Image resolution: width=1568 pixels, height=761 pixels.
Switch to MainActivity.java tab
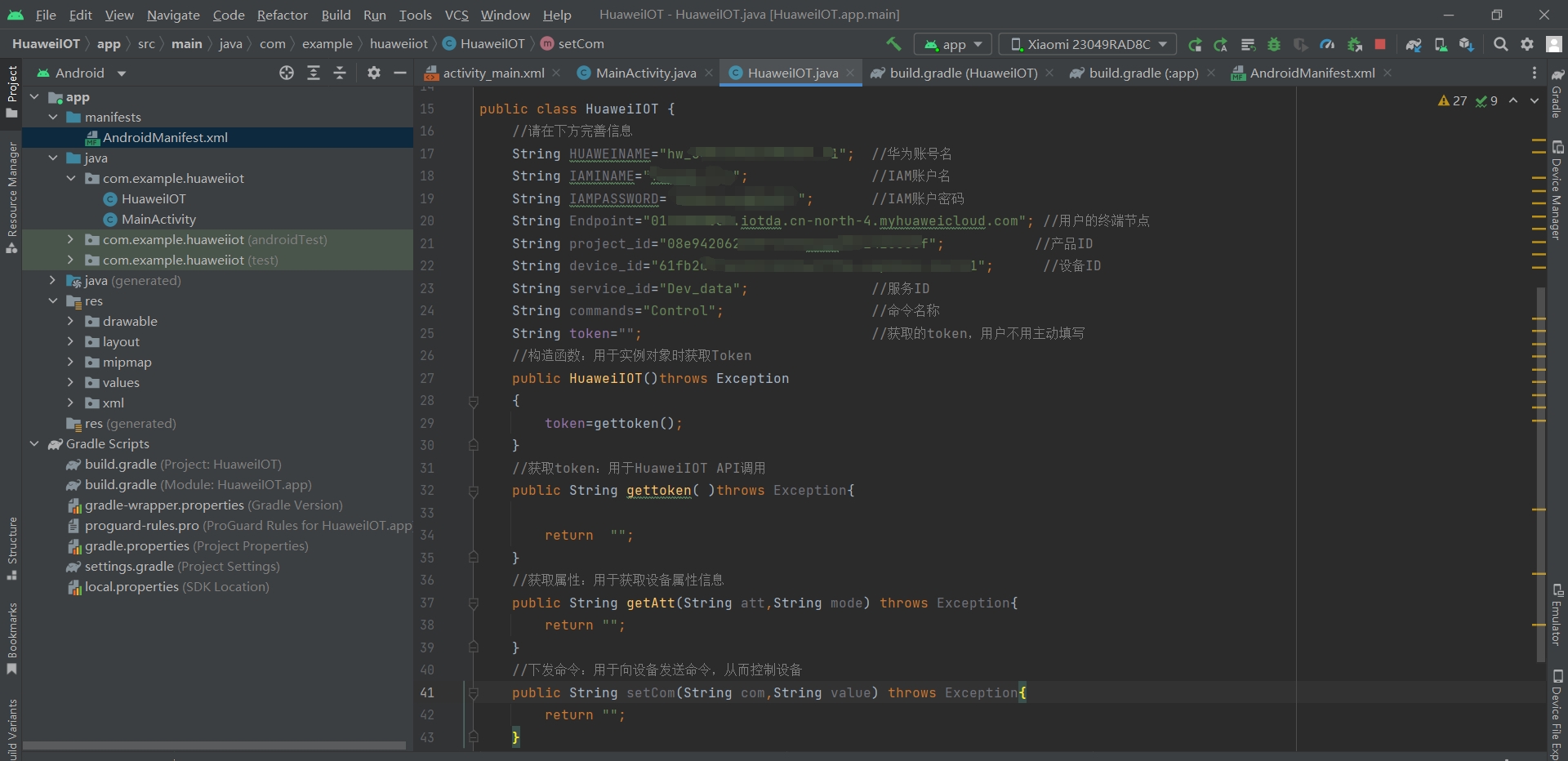[645, 73]
